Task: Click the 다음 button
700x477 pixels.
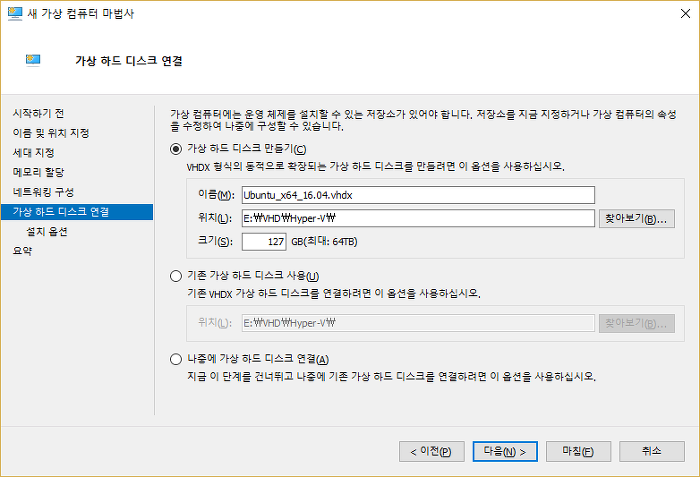Action: pos(505,452)
